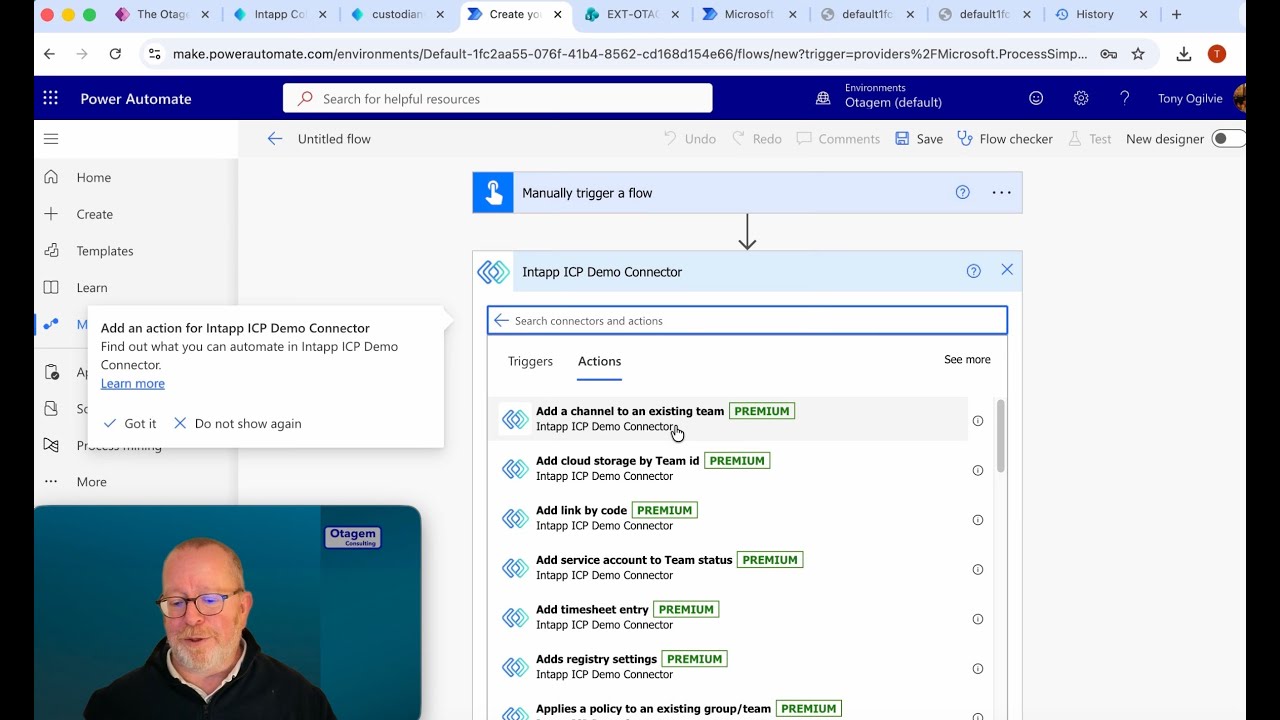1280x720 pixels.
Task: Open the help question mark in header
Action: pos(1125,98)
